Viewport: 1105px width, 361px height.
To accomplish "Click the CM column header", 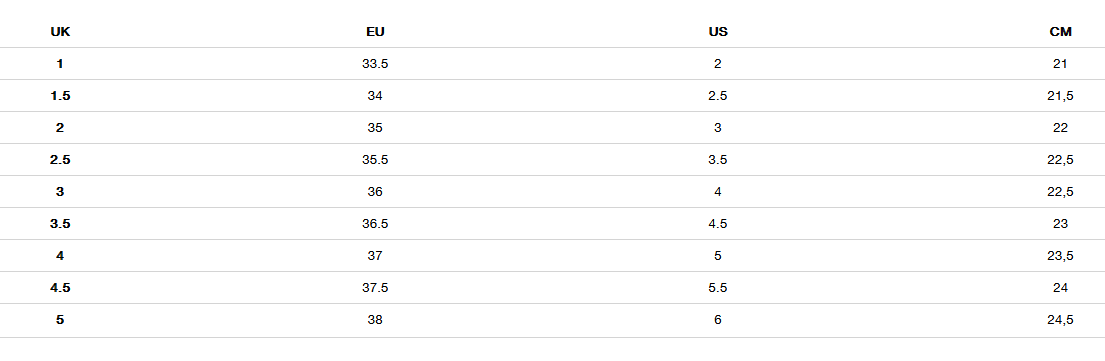I will tap(1060, 32).
